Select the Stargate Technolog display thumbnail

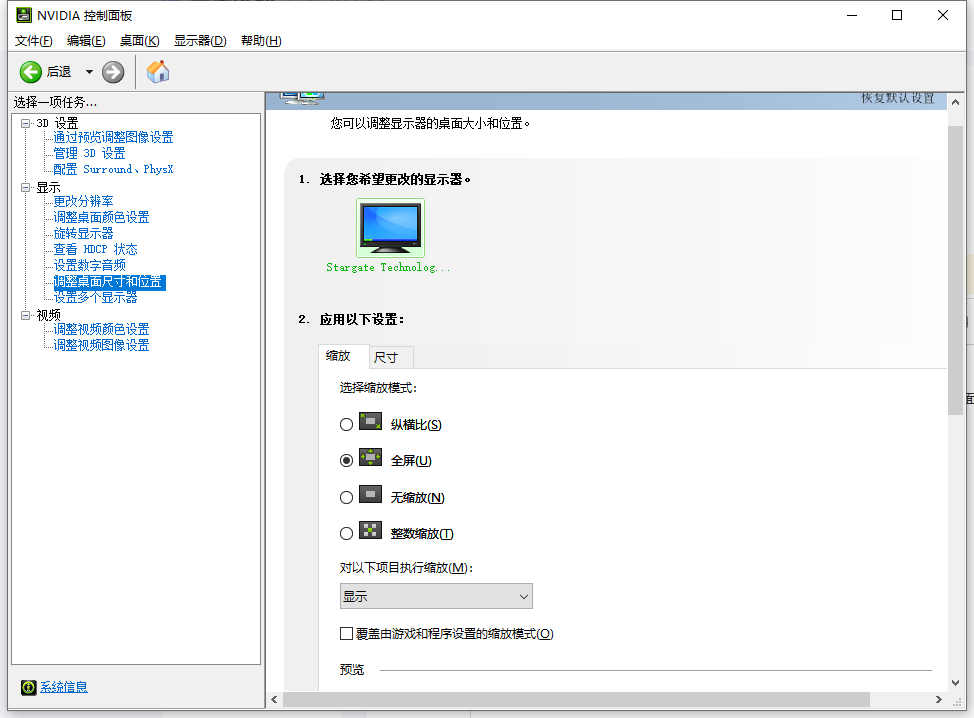390,228
